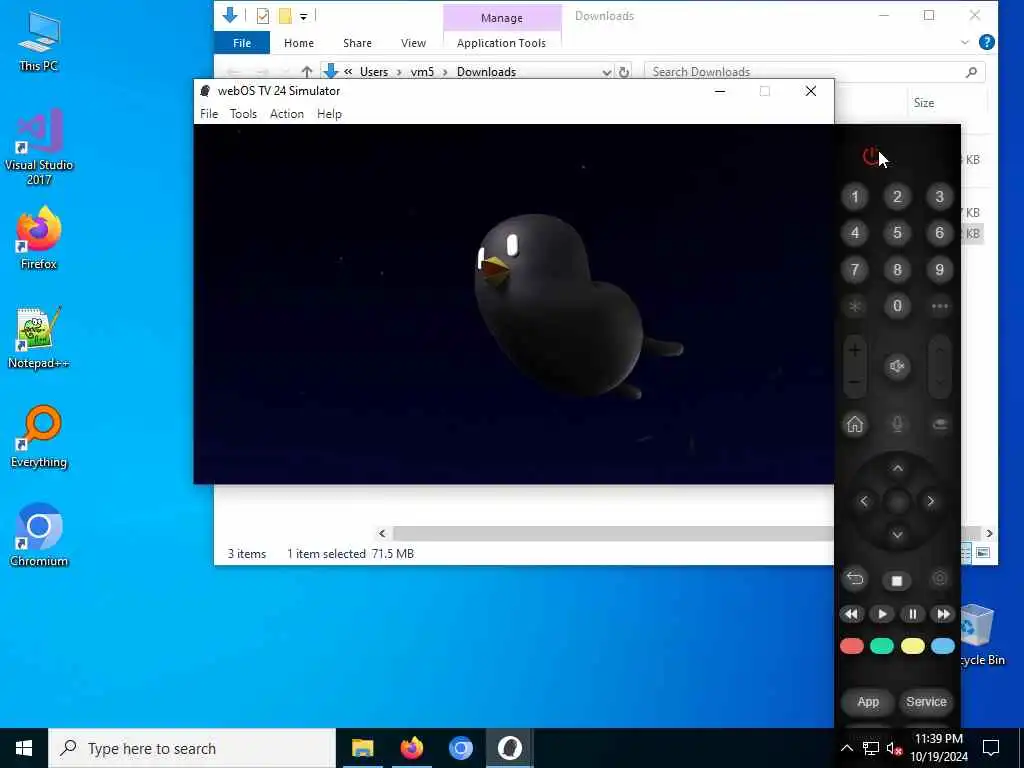The image size is (1024, 768).
Task: Click the App button on remote
Action: point(868,702)
